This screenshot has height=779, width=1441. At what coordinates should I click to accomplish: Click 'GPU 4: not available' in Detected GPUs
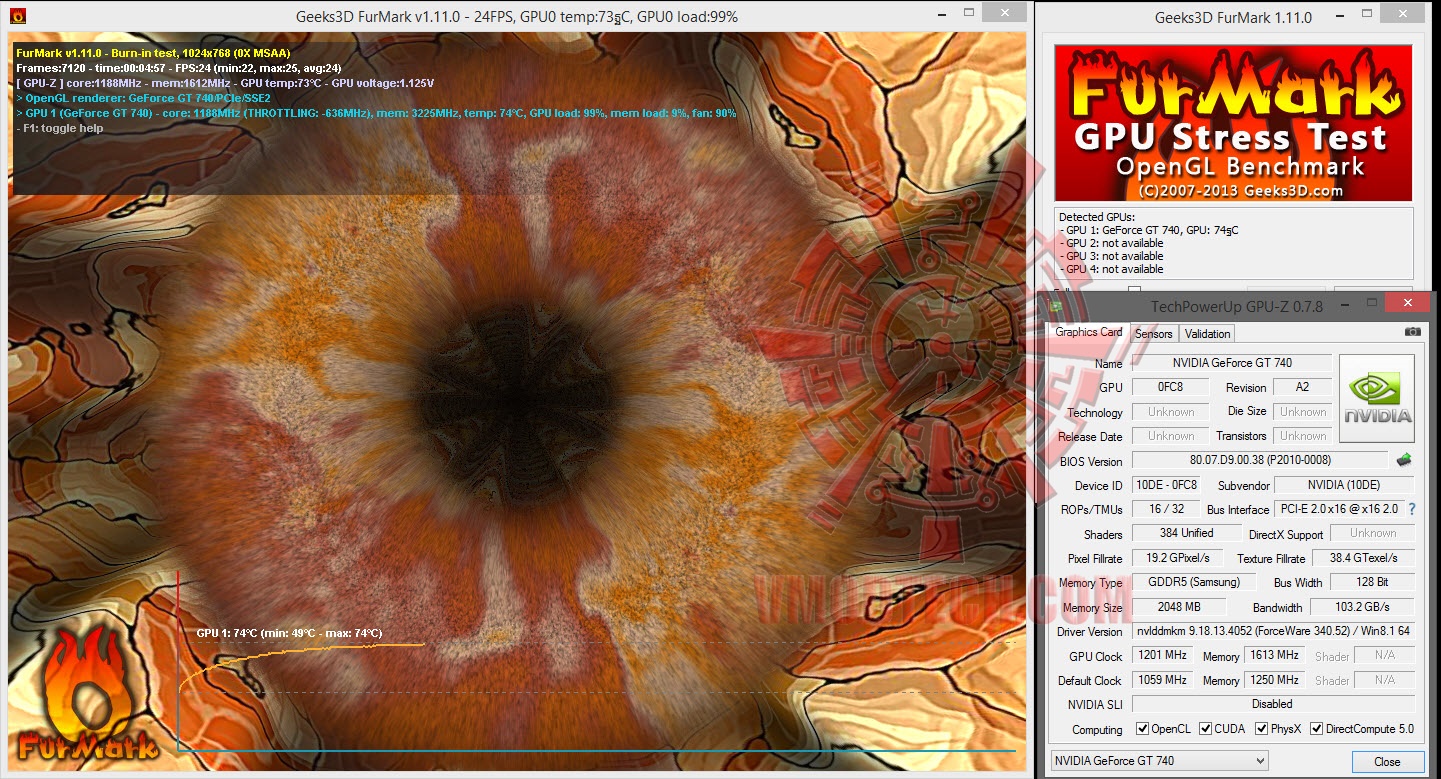(x=1111, y=269)
